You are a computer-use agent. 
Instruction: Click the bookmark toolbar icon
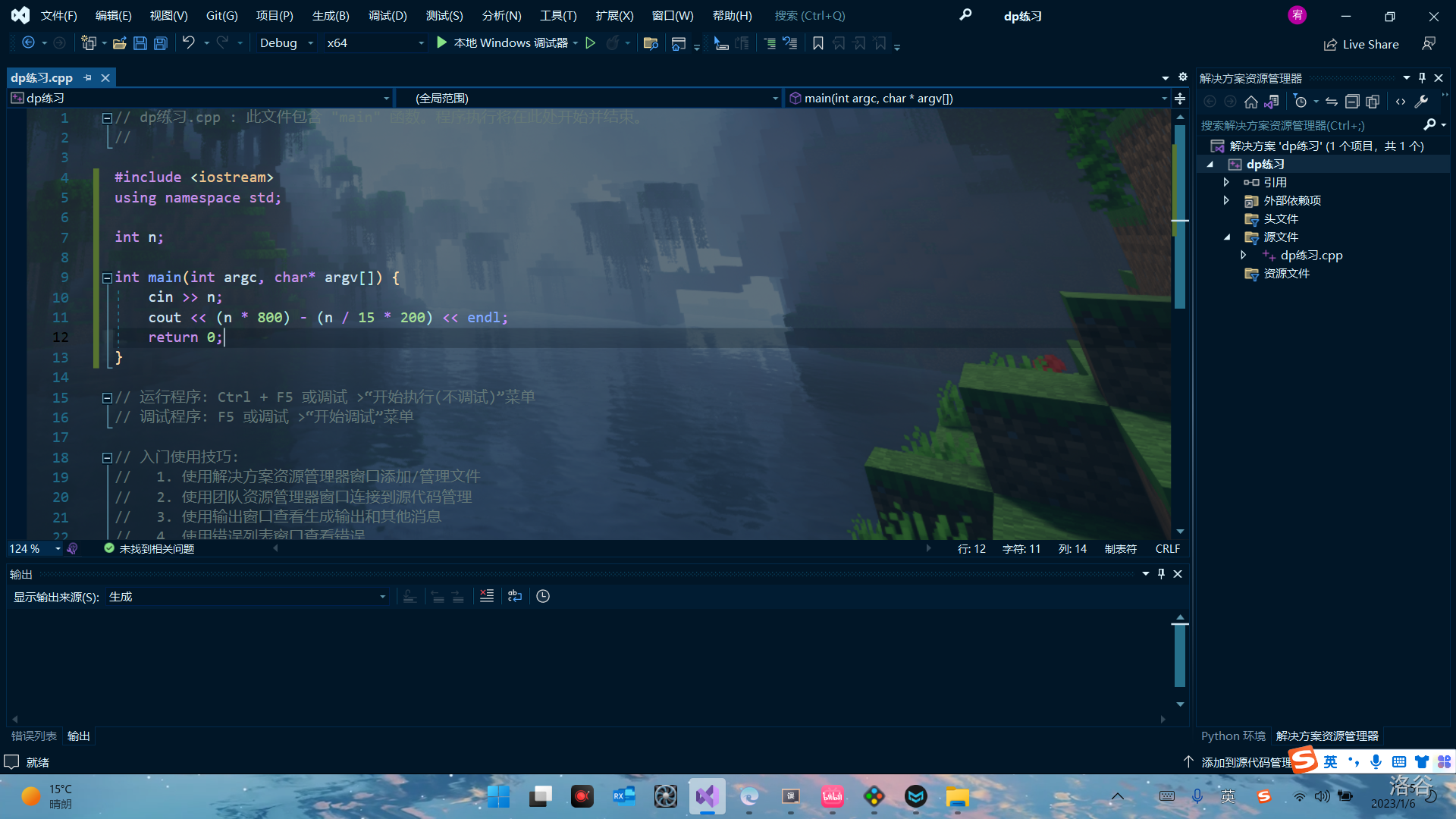click(x=817, y=43)
